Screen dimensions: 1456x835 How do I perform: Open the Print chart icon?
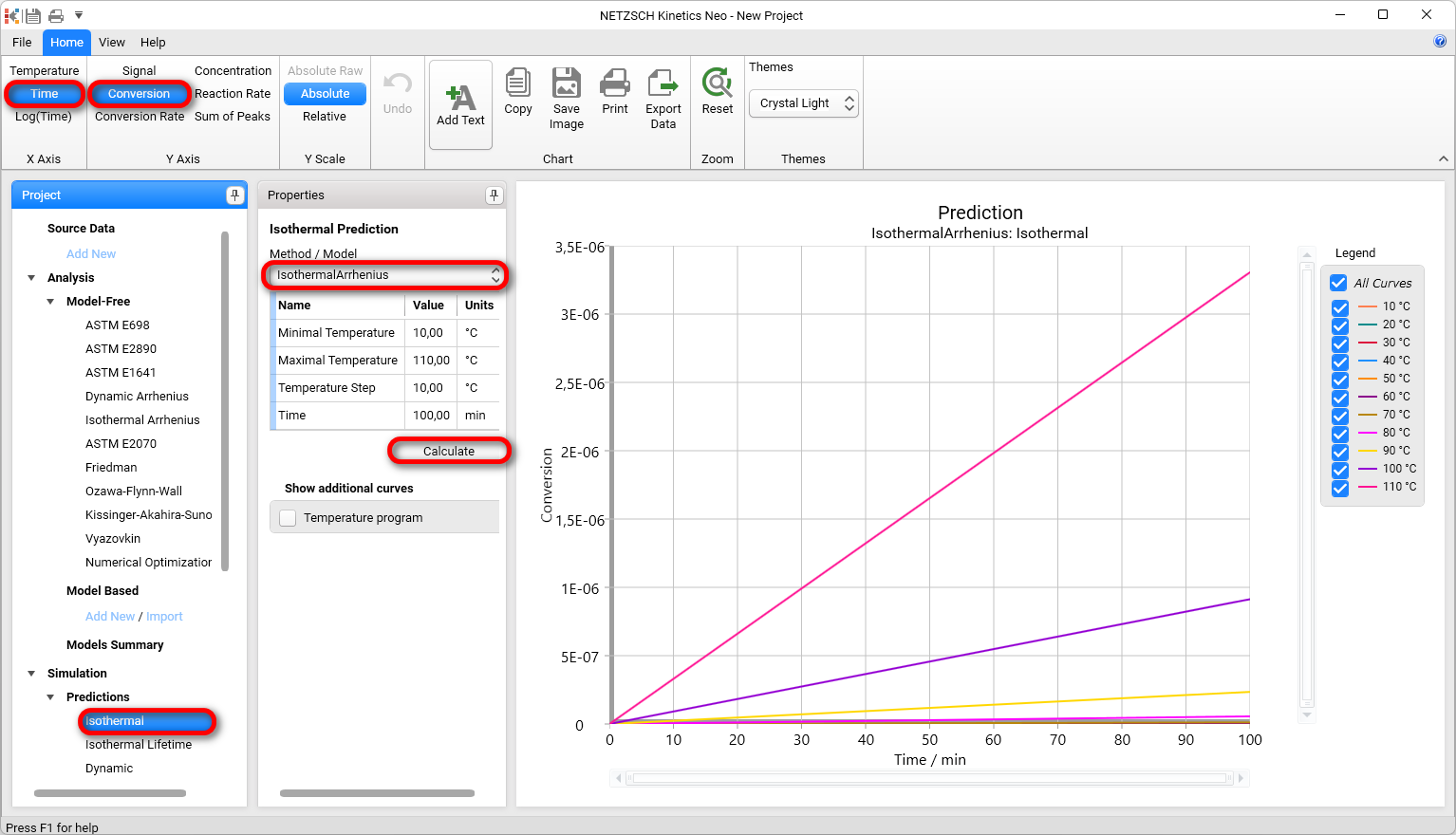click(x=614, y=97)
